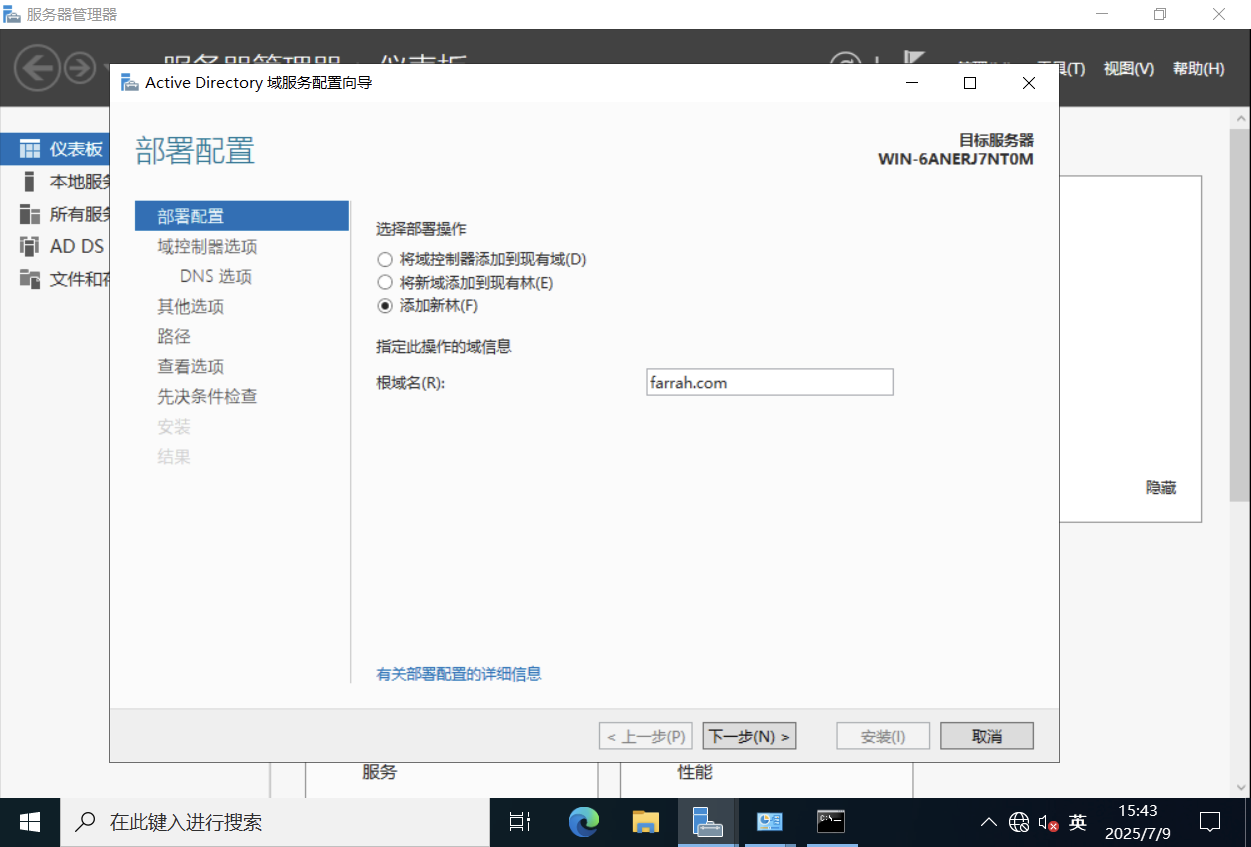Click the 取消 button in the wizard
Viewport: 1251px width, 847px height.
(x=987, y=736)
